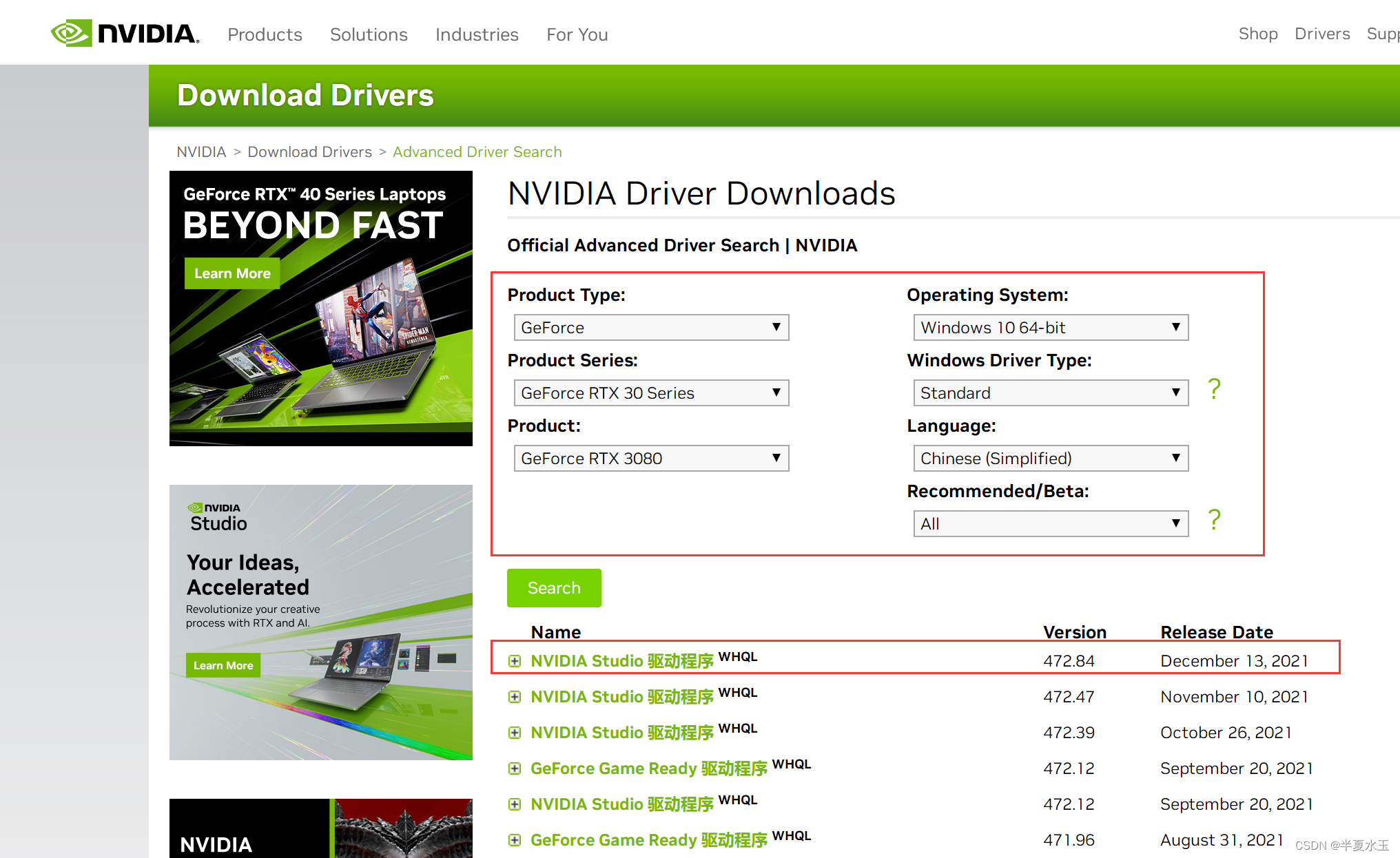Expand the 472.84 Studio driver plus icon
This screenshot has width=1400, height=858.
point(515,661)
